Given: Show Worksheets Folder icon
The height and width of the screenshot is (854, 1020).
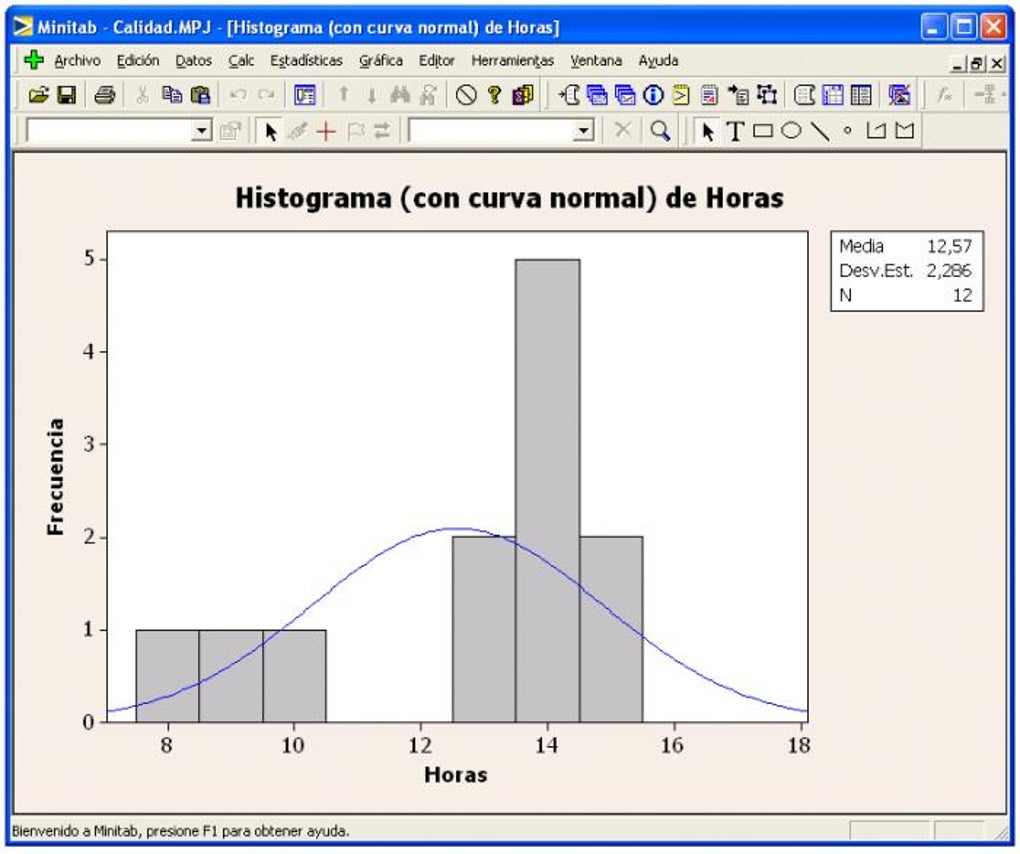Looking at the screenshot, I should (597, 96).
